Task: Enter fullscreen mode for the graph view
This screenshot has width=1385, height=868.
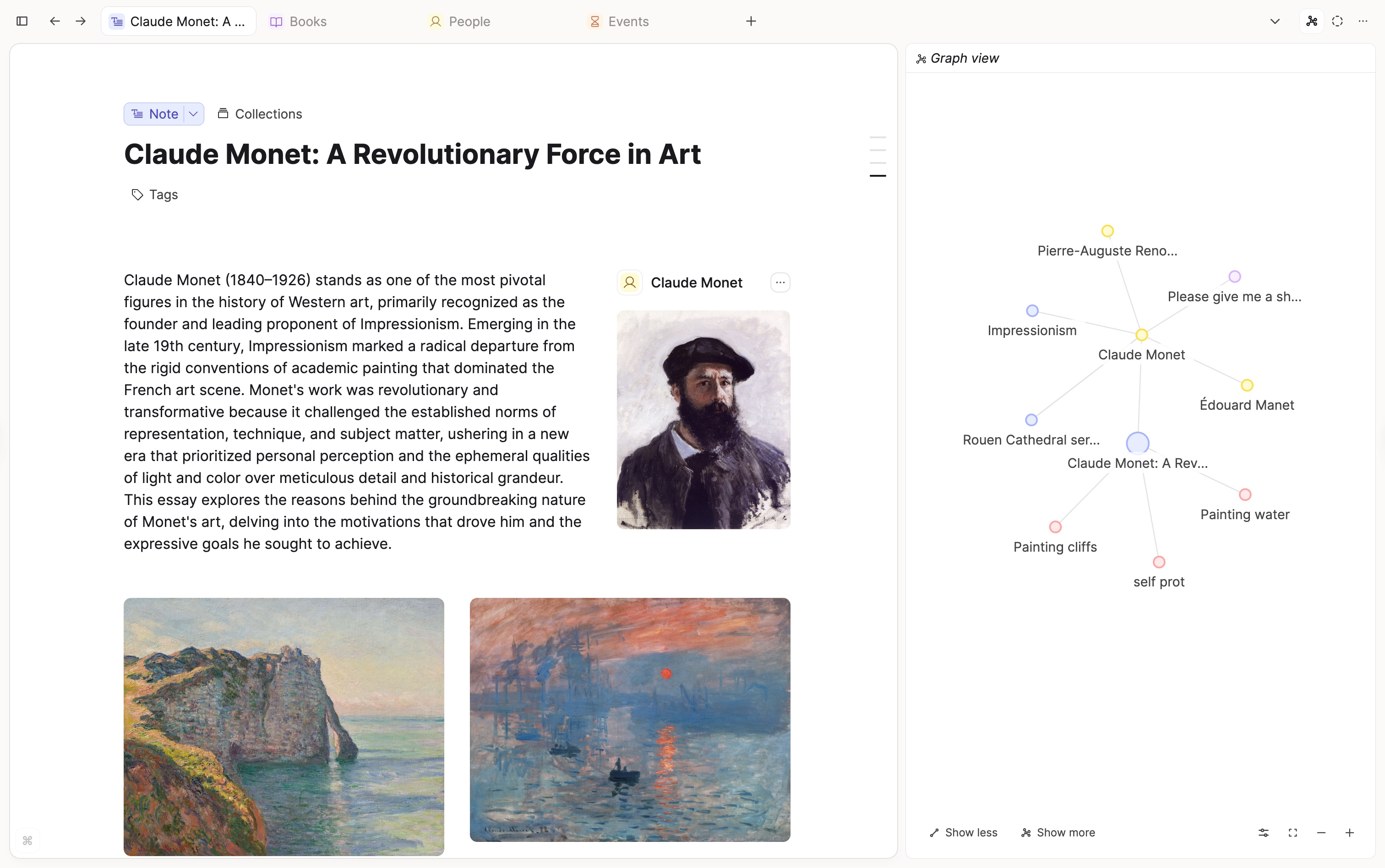Action: pos(1293,832)
